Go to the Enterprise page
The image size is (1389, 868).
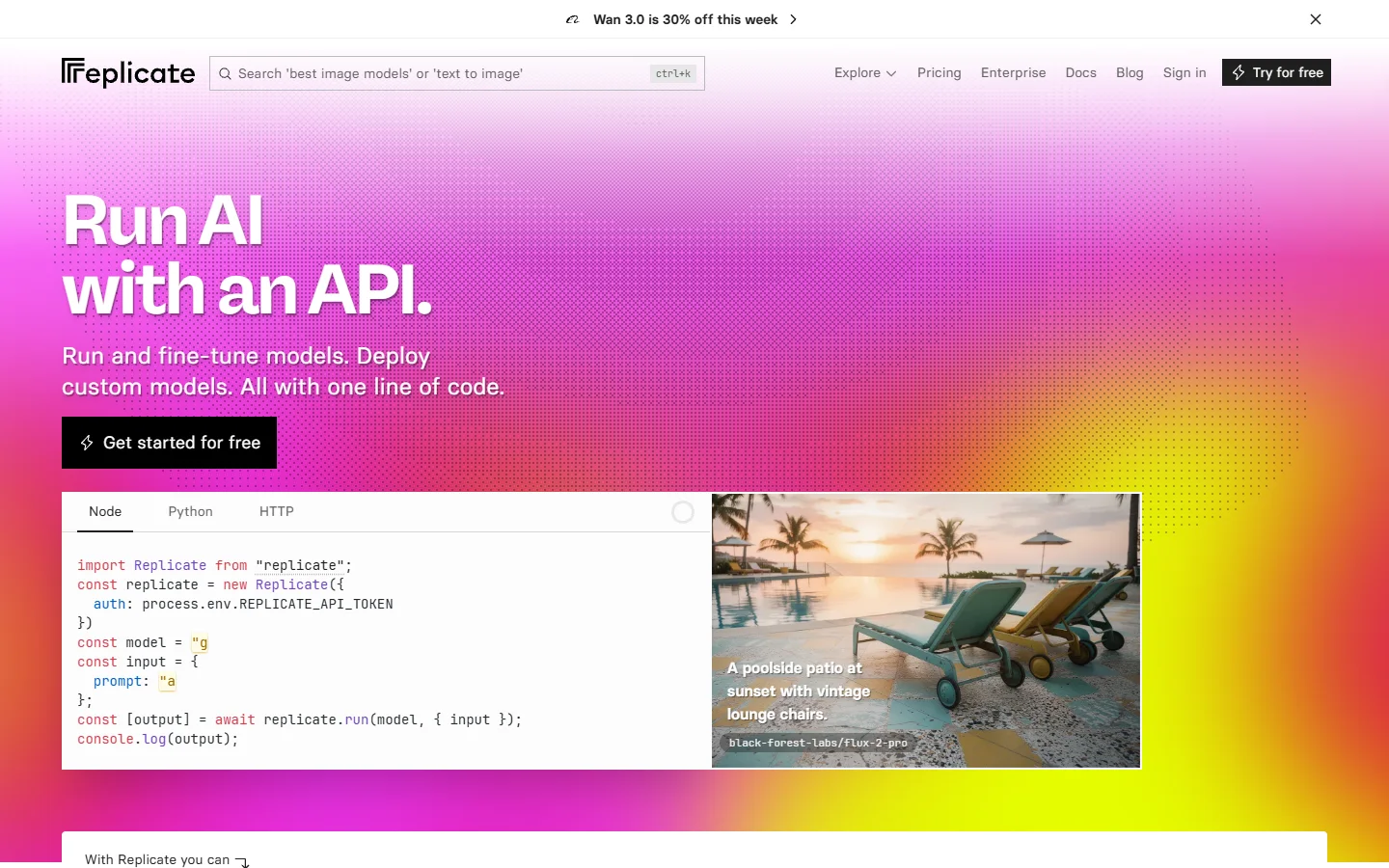1013,72
